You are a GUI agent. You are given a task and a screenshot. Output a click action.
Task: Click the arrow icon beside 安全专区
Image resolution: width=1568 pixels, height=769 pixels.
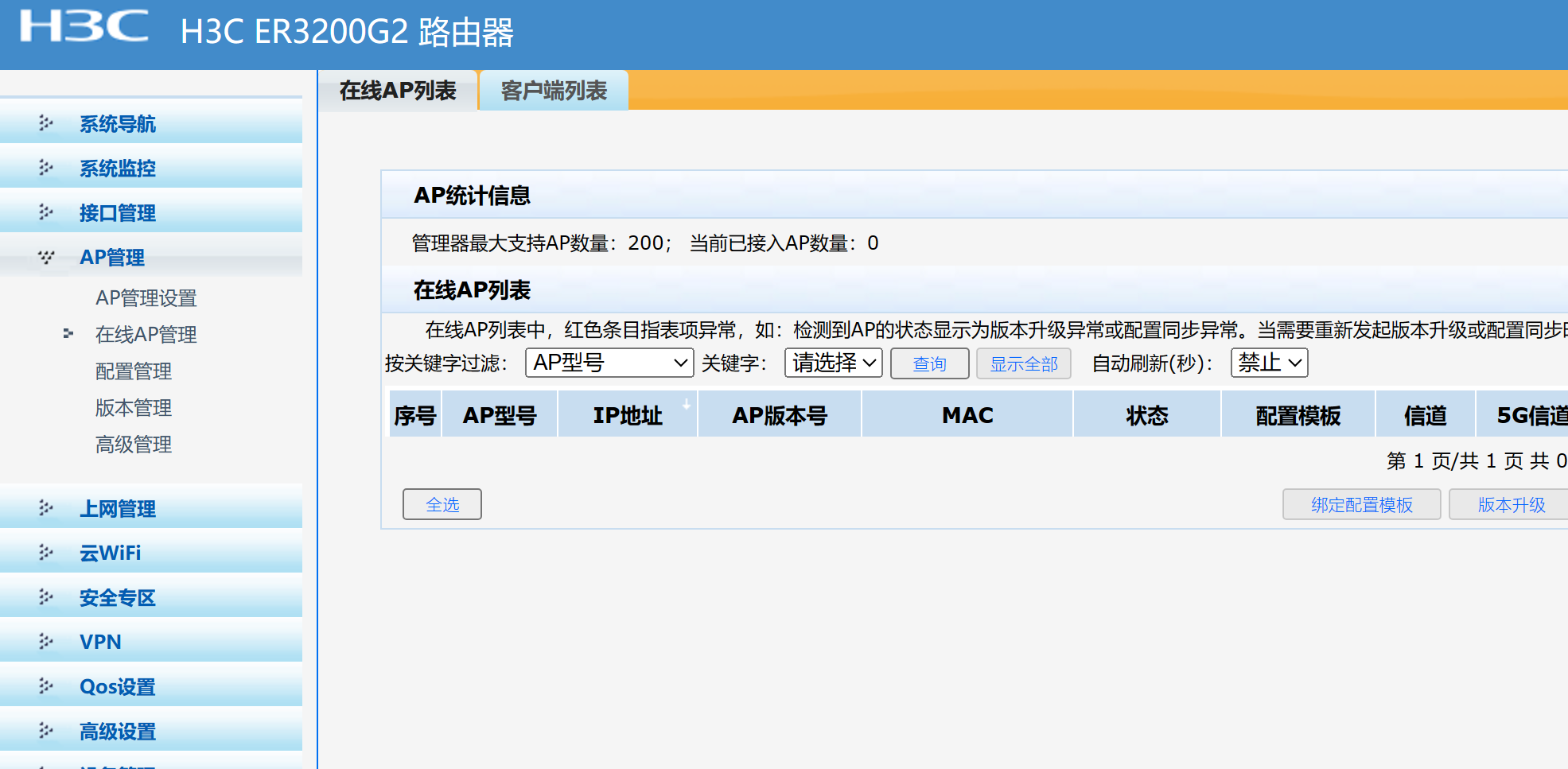point(46,597)
